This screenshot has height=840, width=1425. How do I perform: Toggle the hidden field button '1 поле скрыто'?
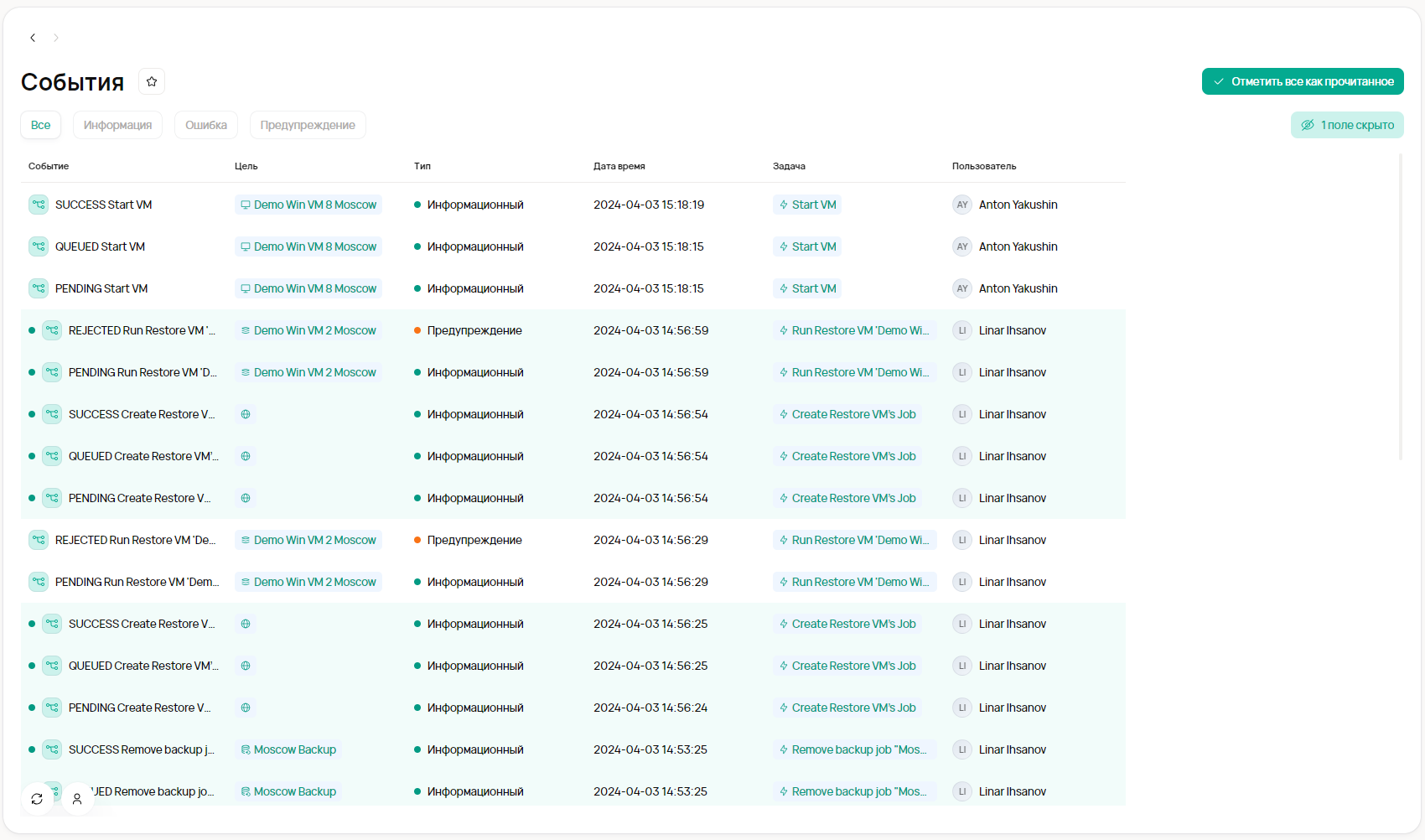(1346, 125)
